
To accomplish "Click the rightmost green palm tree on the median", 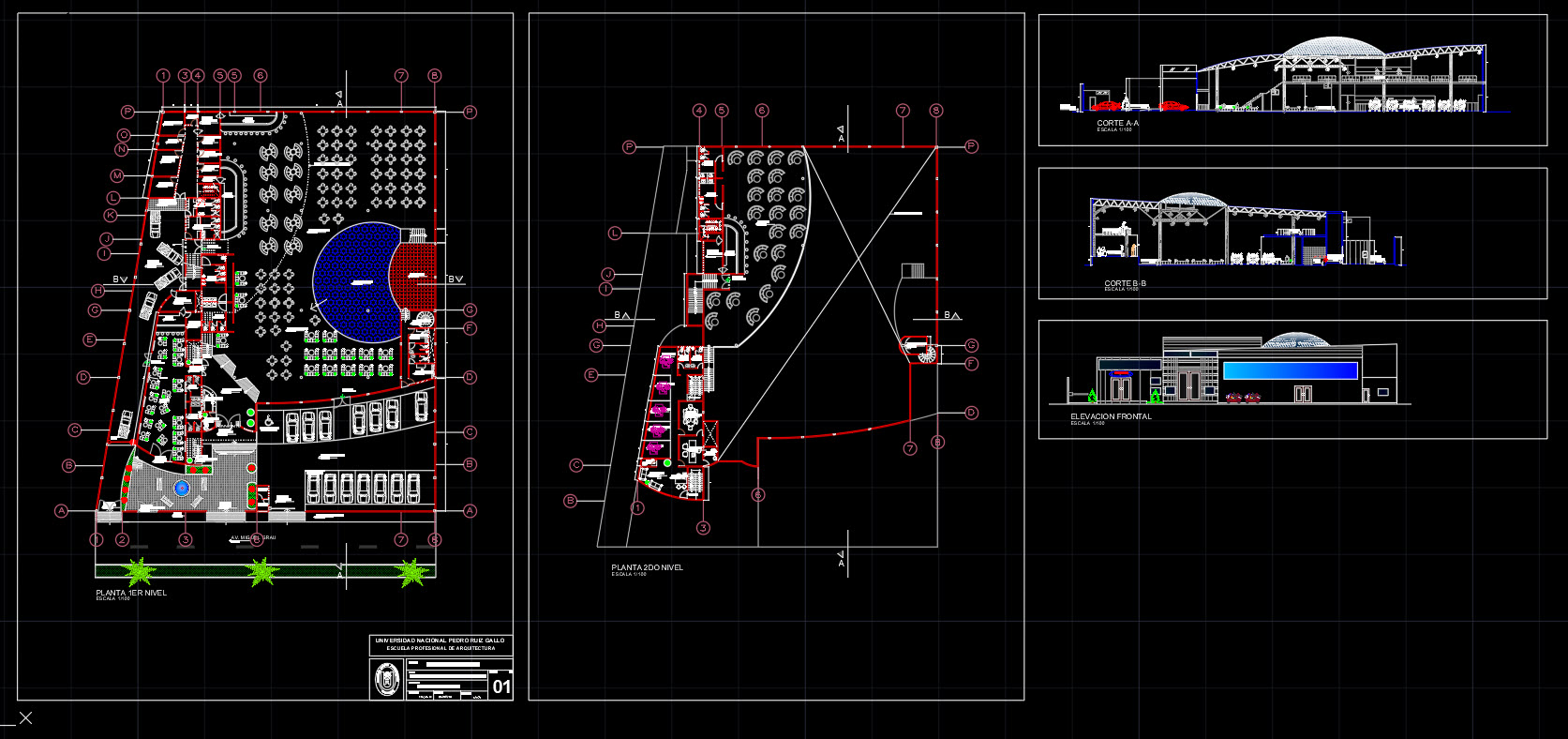I will (x=411, y=571).
